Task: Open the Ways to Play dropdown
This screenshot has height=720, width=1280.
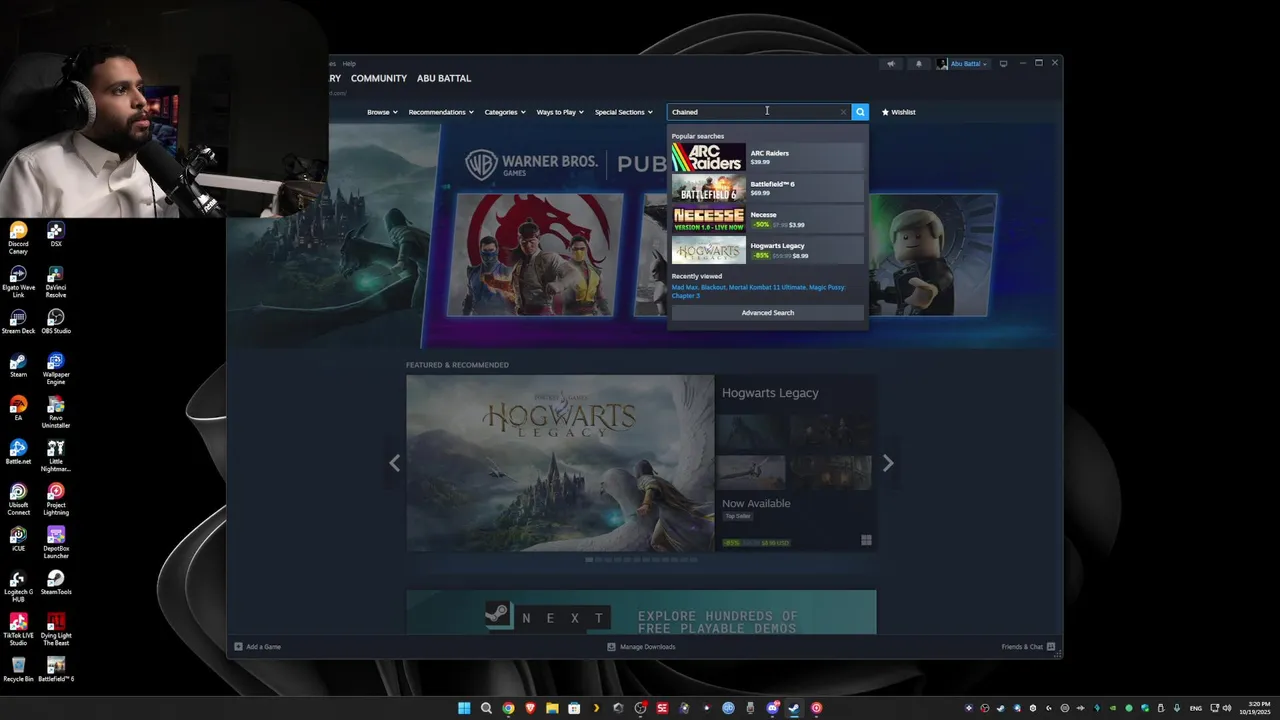Action: pyautogui.click(x=560, y=112)
